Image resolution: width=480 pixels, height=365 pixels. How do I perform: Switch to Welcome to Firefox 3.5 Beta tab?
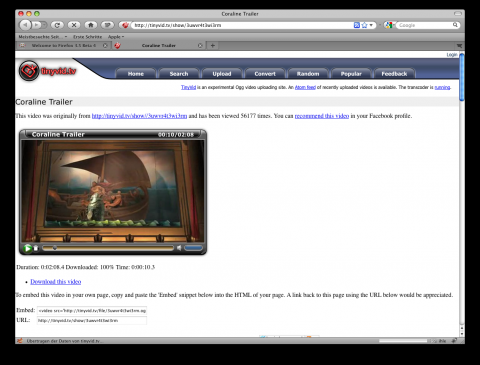tap(63, 45)
